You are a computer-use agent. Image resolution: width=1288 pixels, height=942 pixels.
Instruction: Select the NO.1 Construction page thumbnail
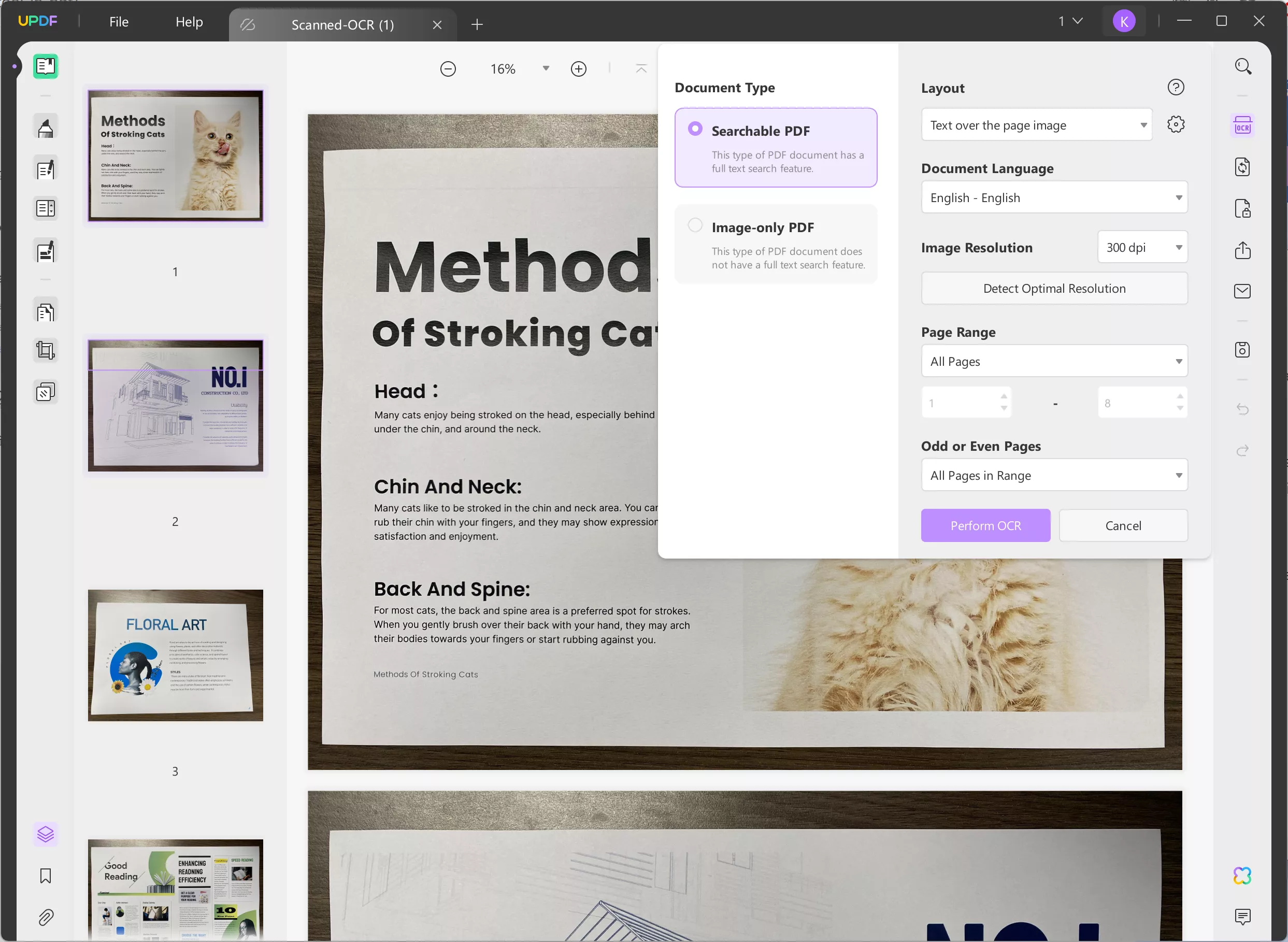[x=175, y=405]
